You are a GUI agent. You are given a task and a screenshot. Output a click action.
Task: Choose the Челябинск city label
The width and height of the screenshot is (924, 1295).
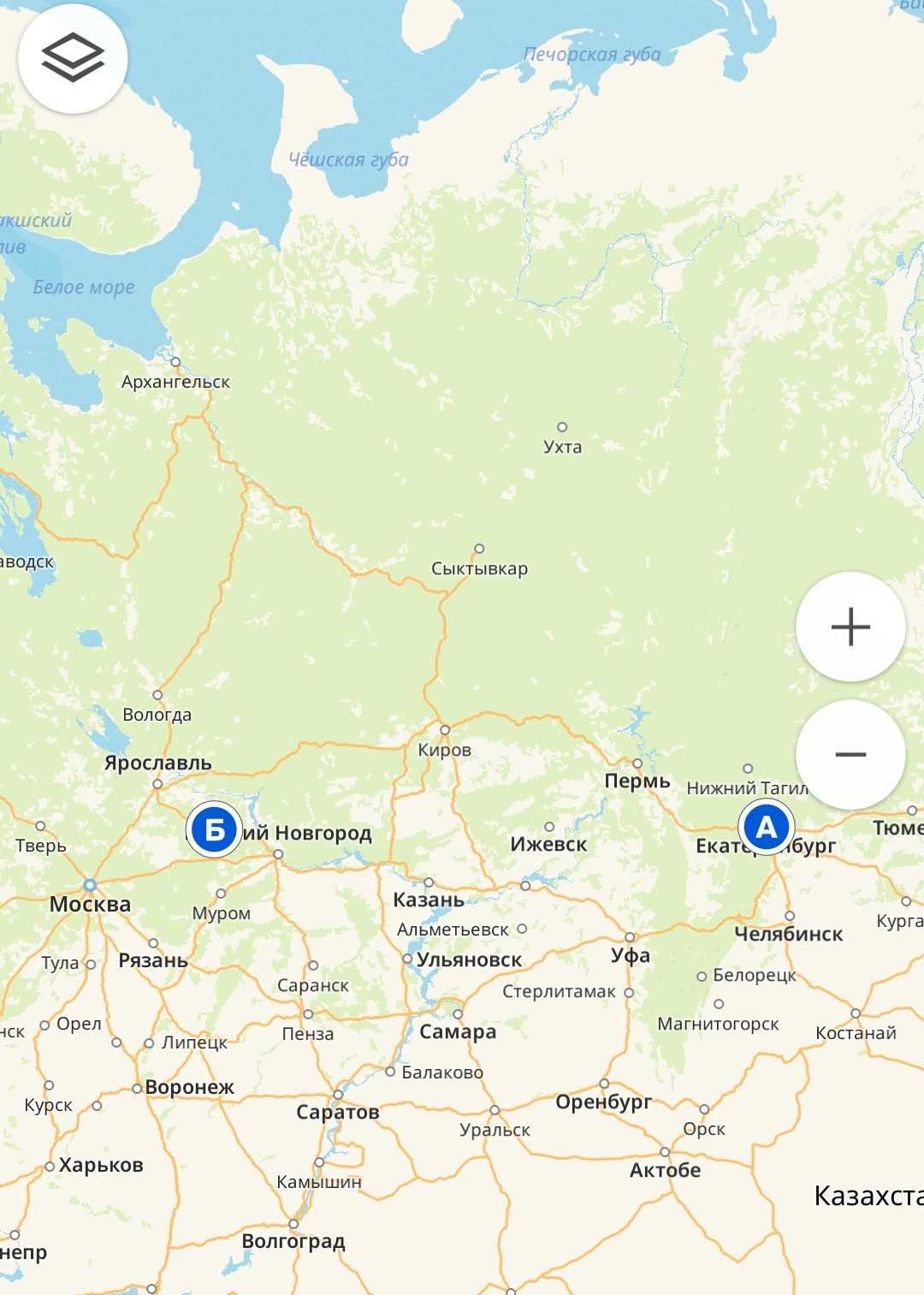789,934
